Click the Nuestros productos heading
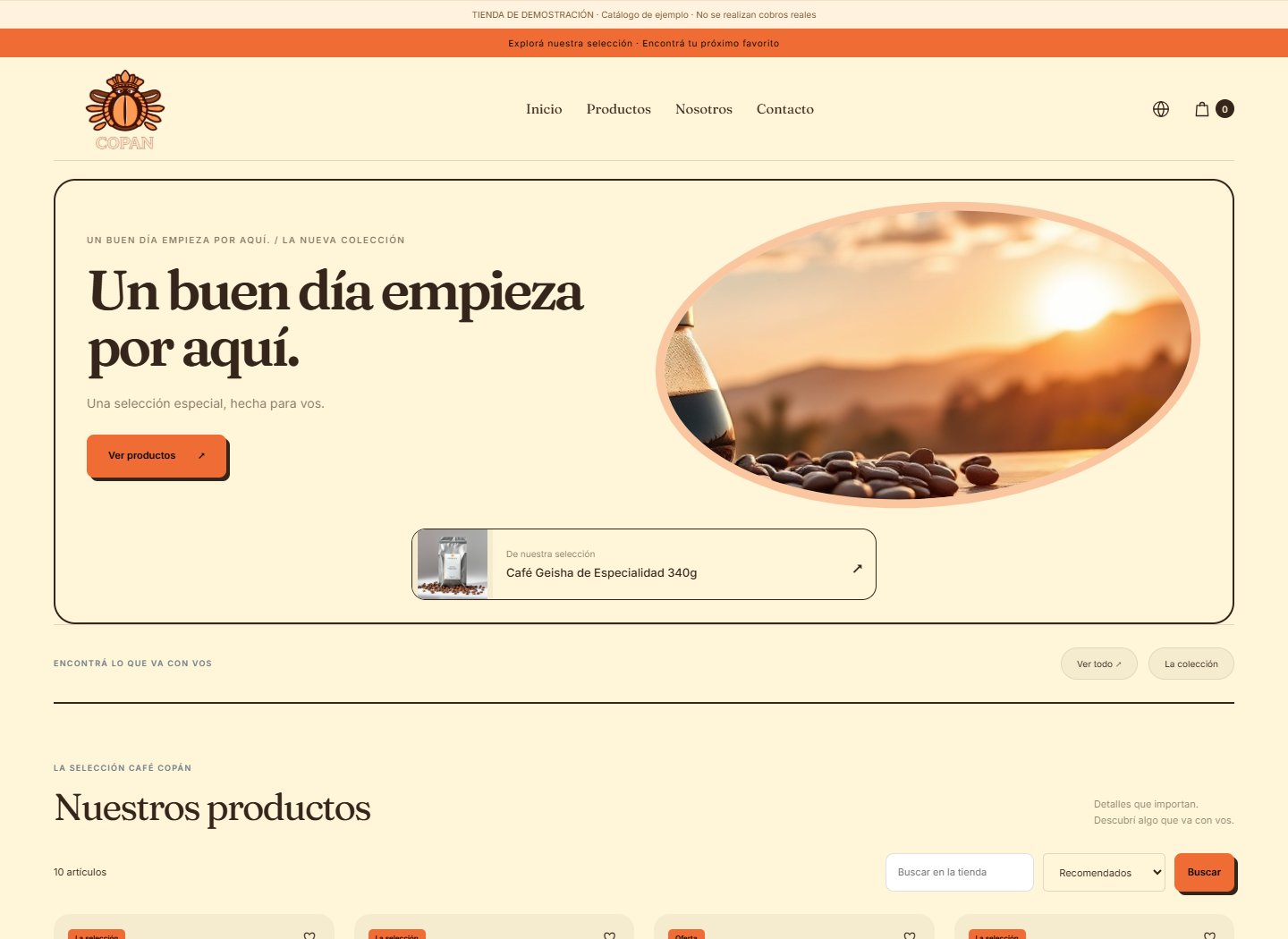The width and height of the screenshot is (1288, 939). (212, 808)
